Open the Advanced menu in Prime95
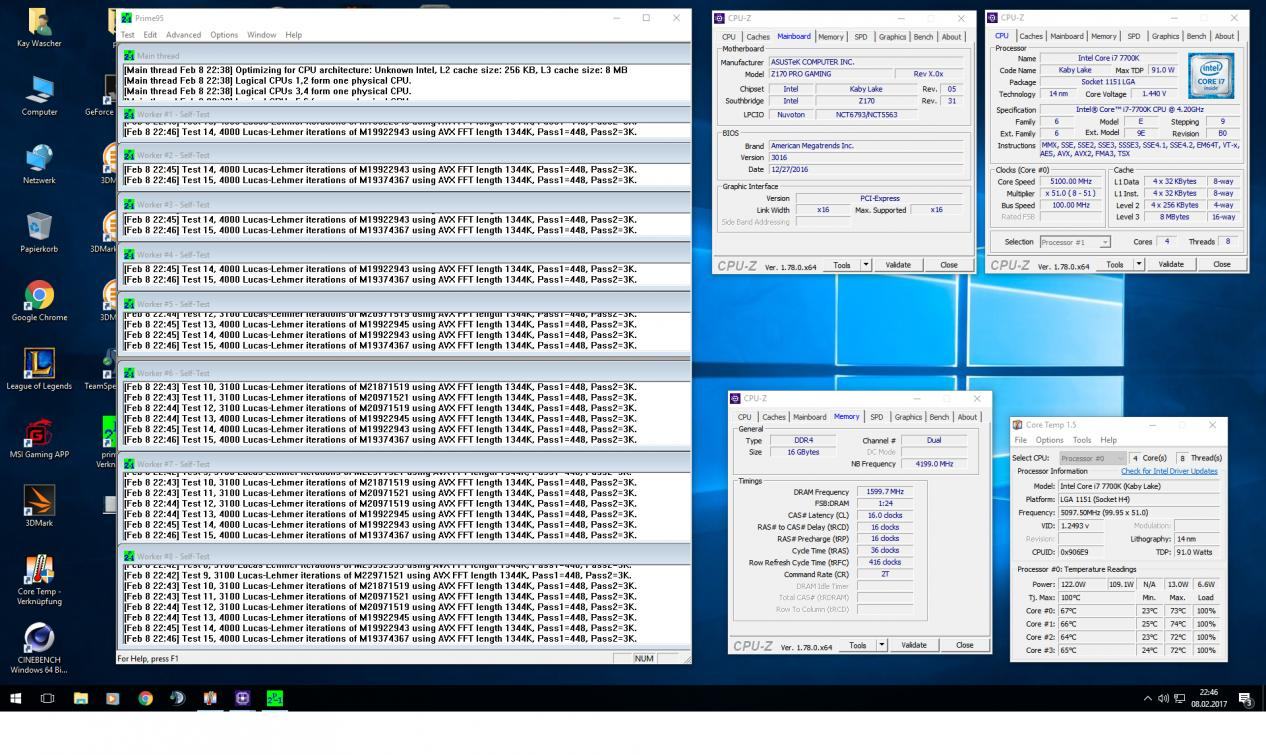This screenshot has width=1266, height=755. point(183,35)
